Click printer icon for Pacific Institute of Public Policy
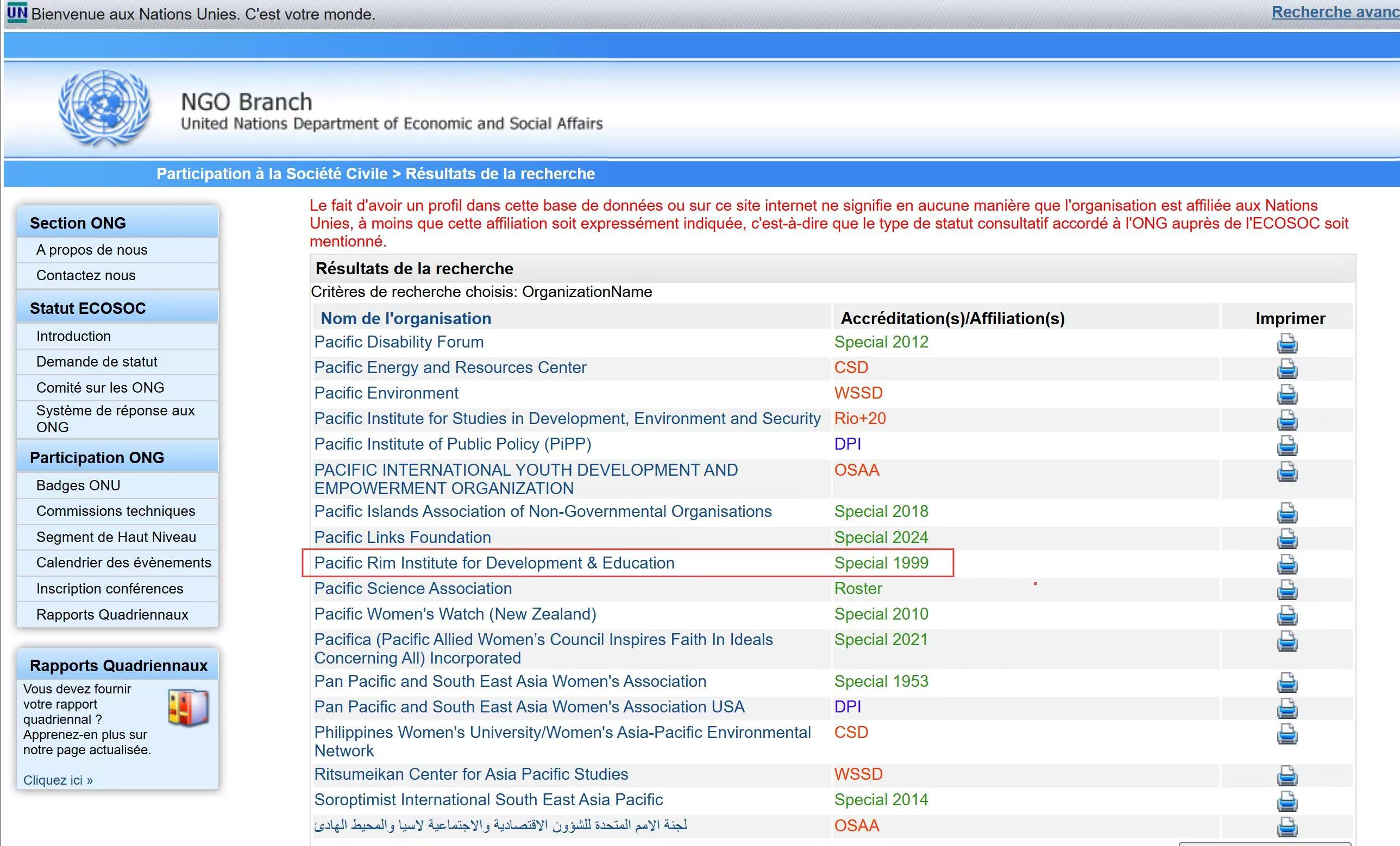This screenshot has width=1400, height=846. (x=1287, y=446)
